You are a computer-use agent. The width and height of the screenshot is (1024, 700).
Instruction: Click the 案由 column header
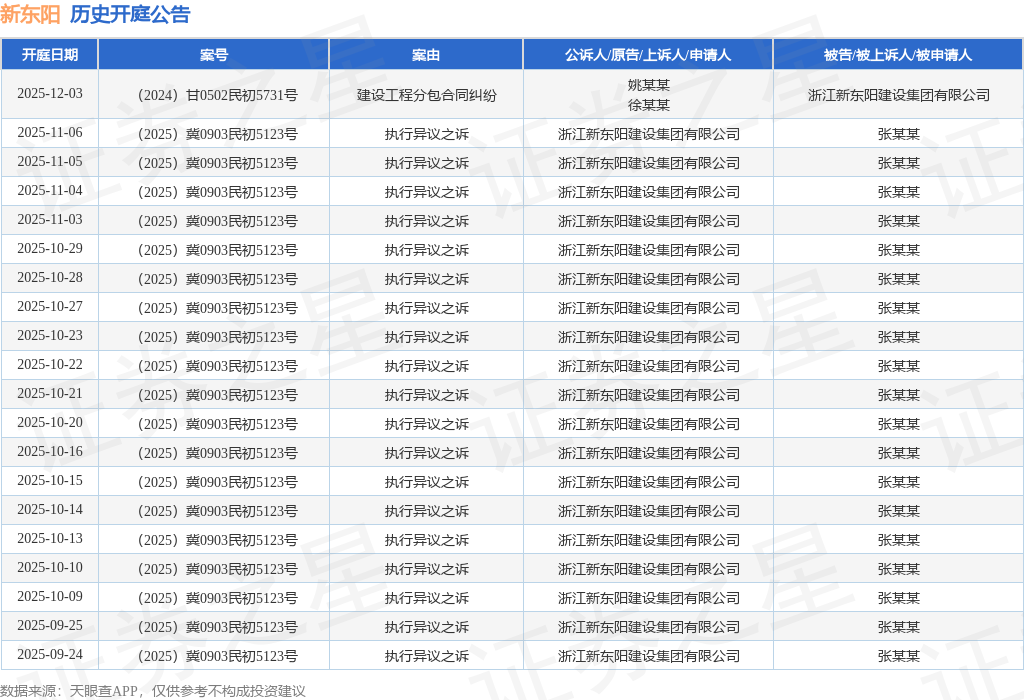(x=426, y=55)
